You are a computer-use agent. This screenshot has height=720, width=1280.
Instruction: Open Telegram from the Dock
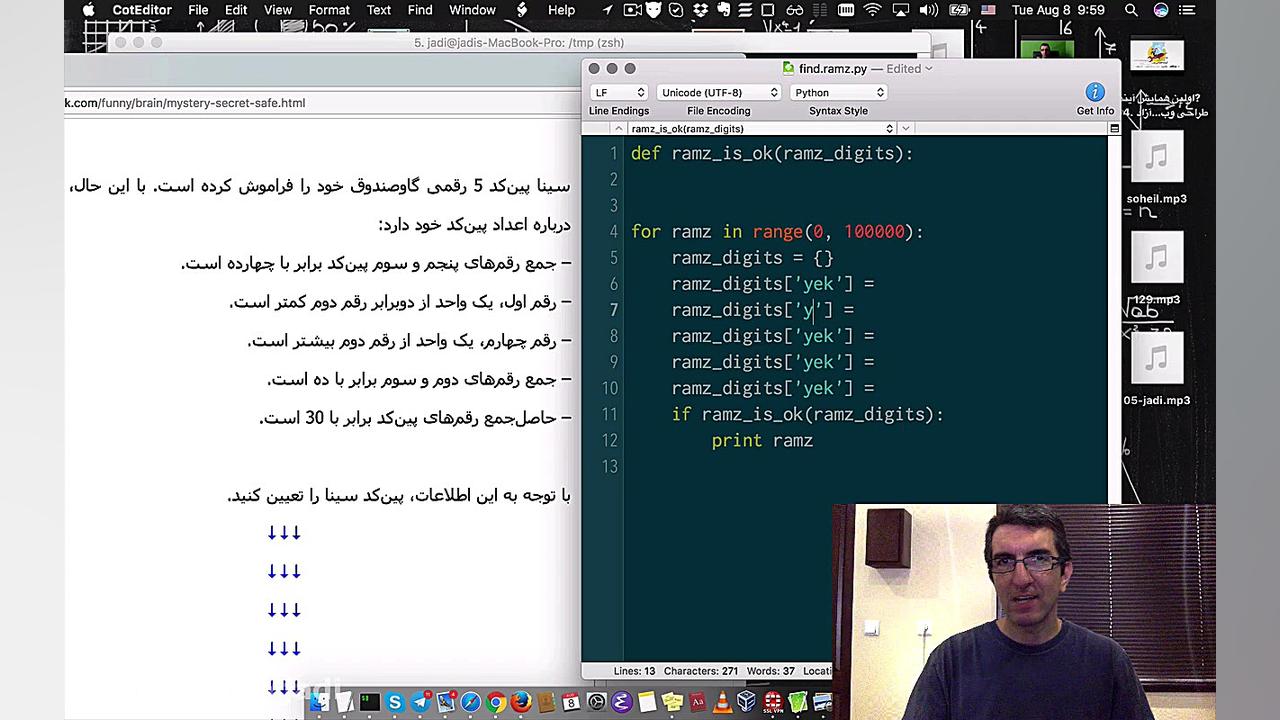pyautogui.click(x=420, y=702)
